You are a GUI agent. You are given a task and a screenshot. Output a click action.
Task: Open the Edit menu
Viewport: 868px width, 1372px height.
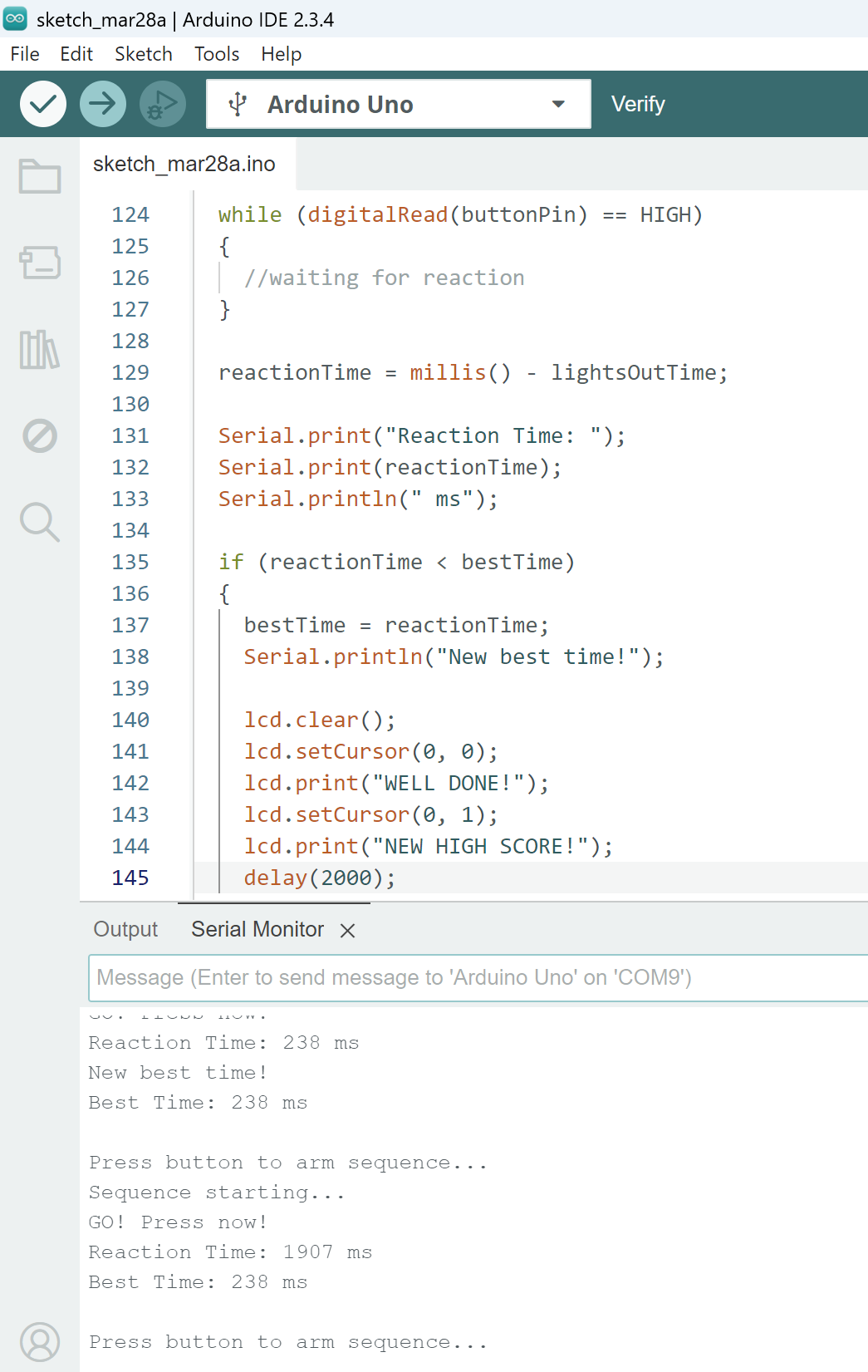[76, 54]
